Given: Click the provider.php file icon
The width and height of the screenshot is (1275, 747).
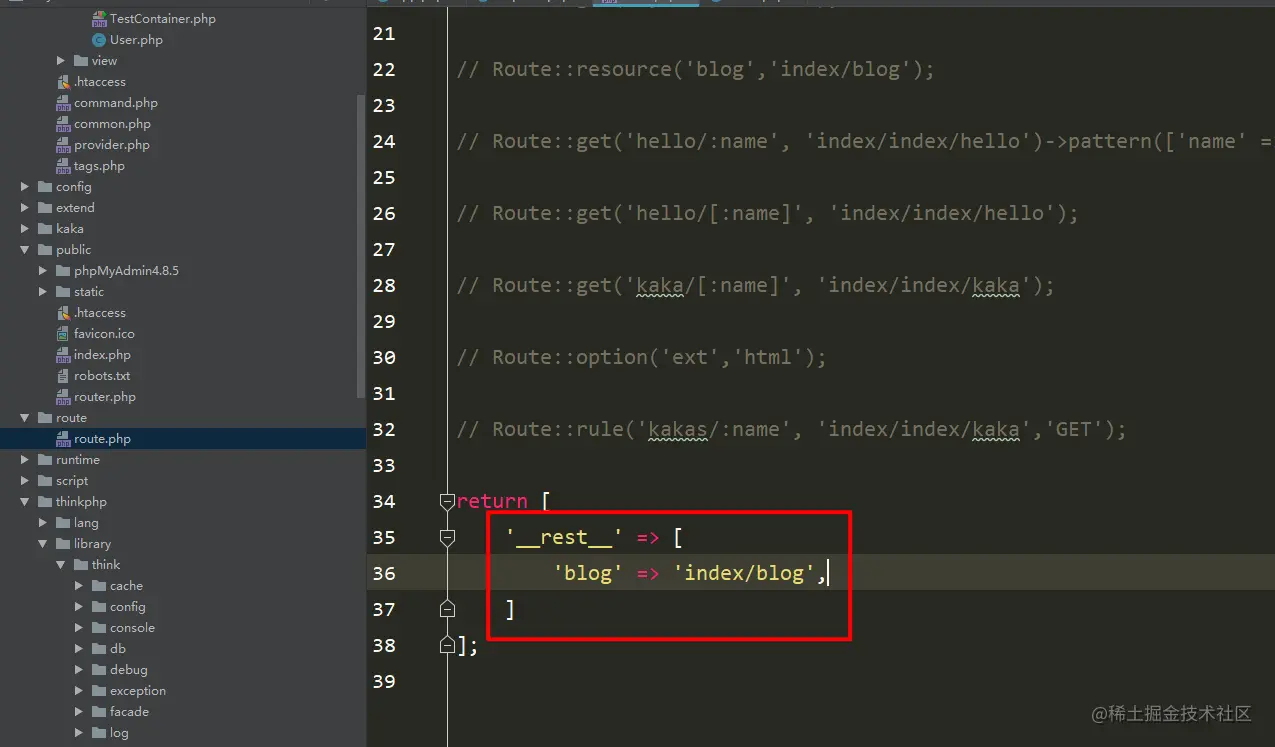Looking at the screenshot, I should (x=64, y=145).
